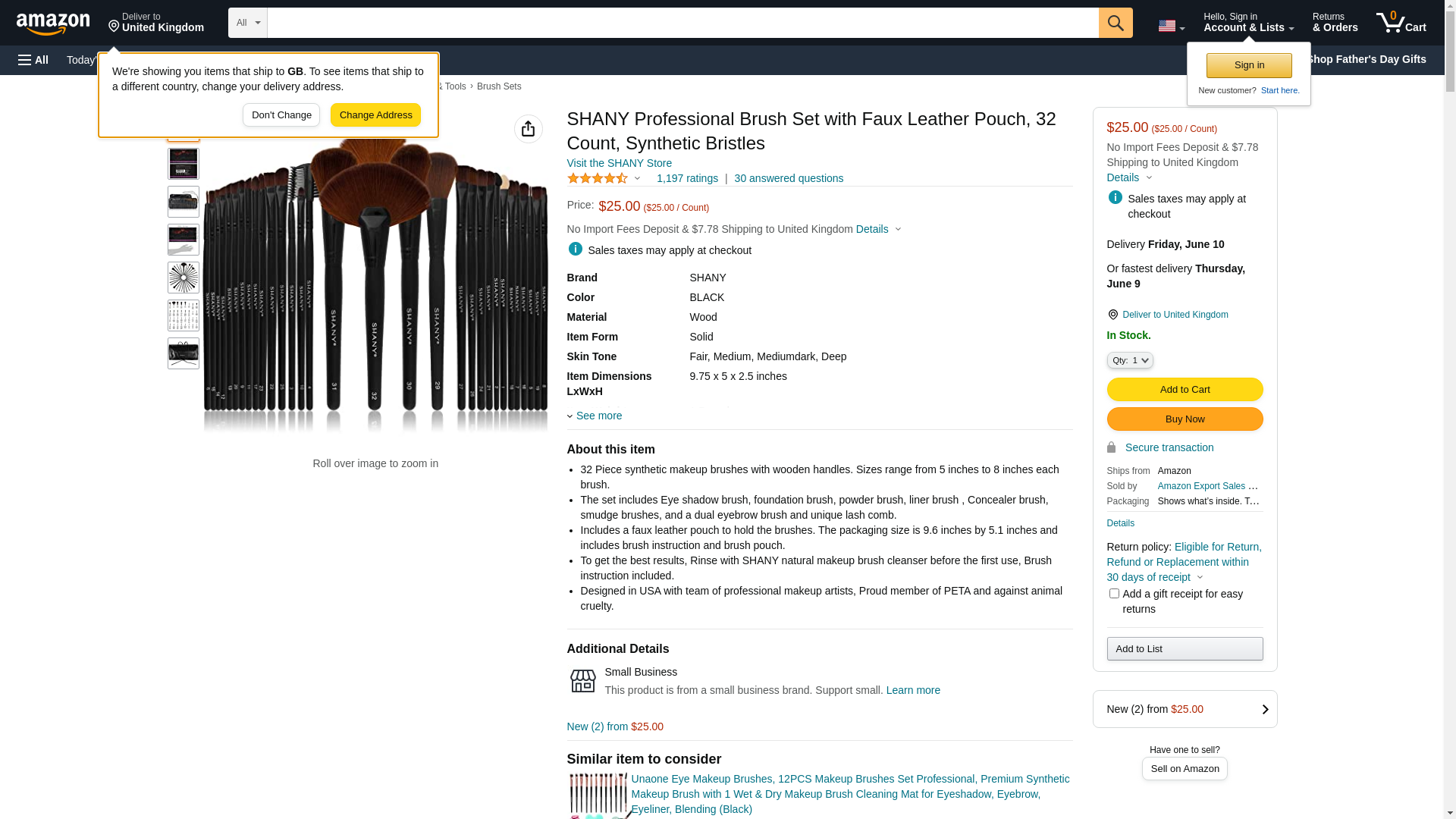Click the Deliver to United Kingdom location link
The width and height of the screenshot is (1456, 819).
pyautogui.click(x=1175, y=315)
